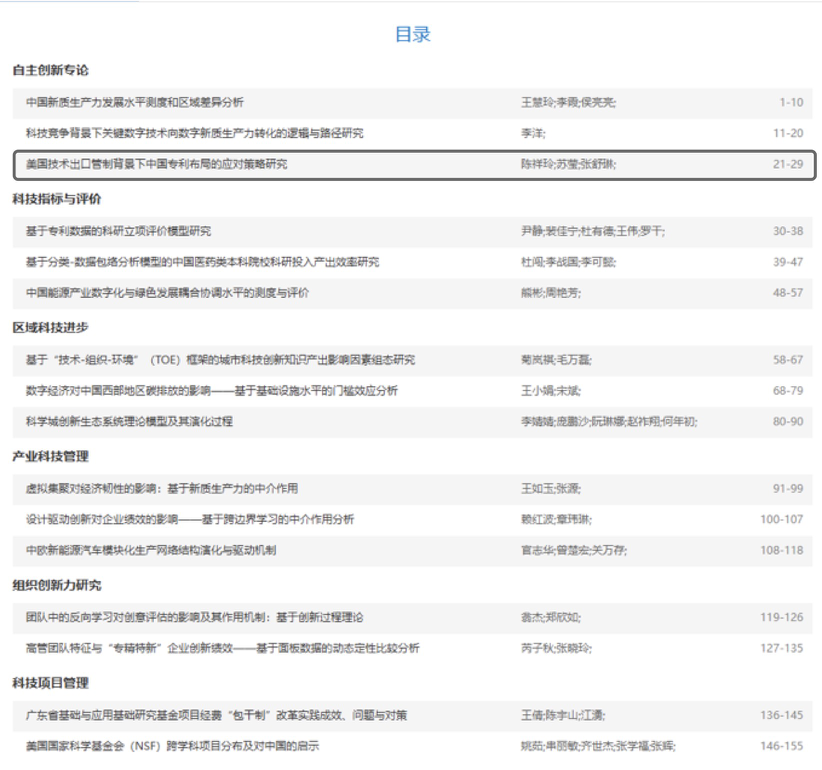822x770 pixels.
Task: Open article '设计驱动创新对企业绩效的影响'
Action: (x=190, y=520)
